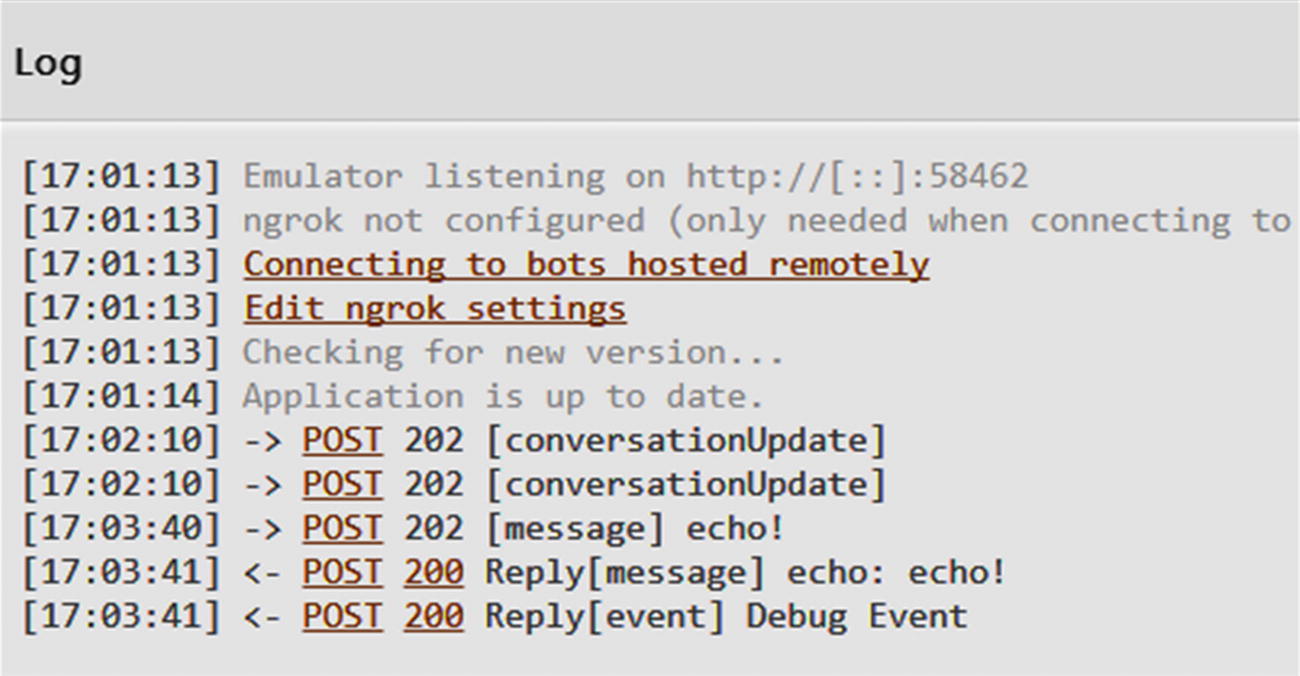
Task: Click the Reply[message] echo: echo! text
Action: tap(745, 573)
